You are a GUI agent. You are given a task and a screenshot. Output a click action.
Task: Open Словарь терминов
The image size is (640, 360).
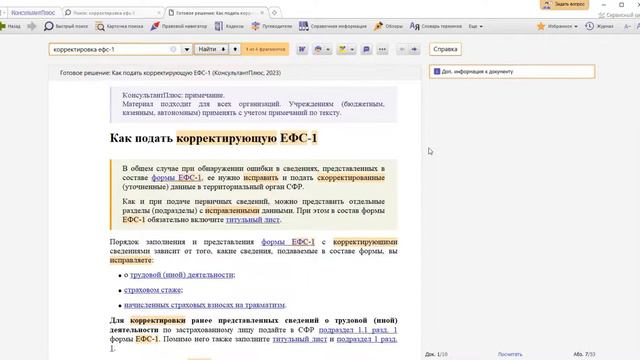436,26
